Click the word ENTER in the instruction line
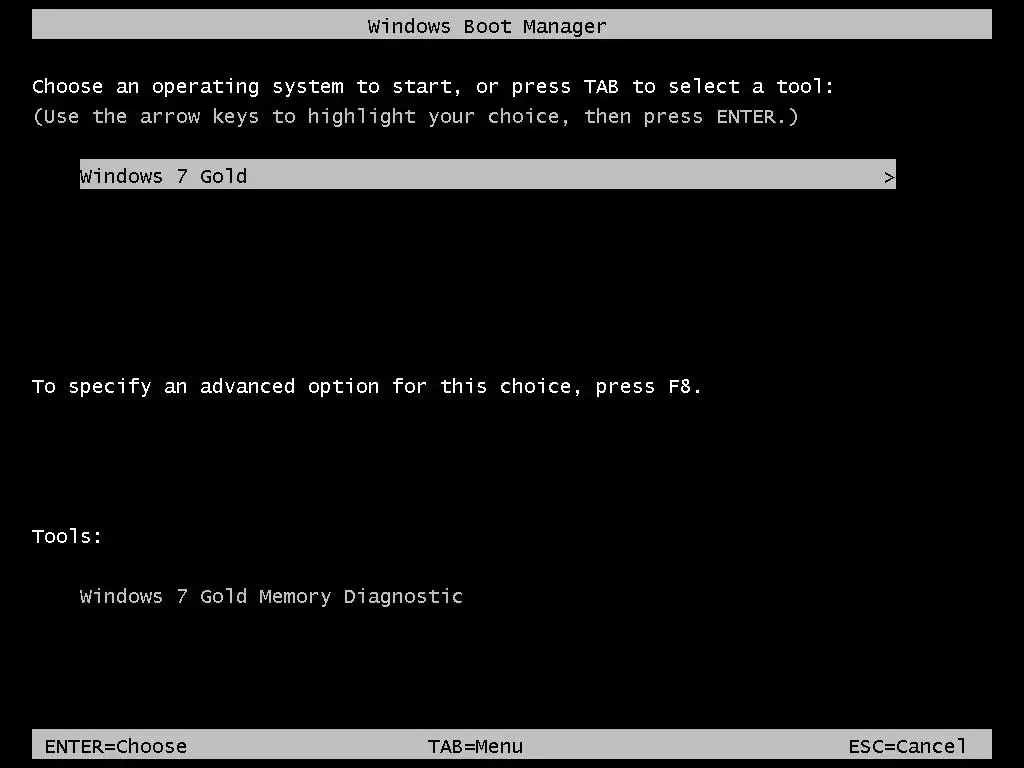This screenshot has height=768, width=1024. tap(746, 116)
